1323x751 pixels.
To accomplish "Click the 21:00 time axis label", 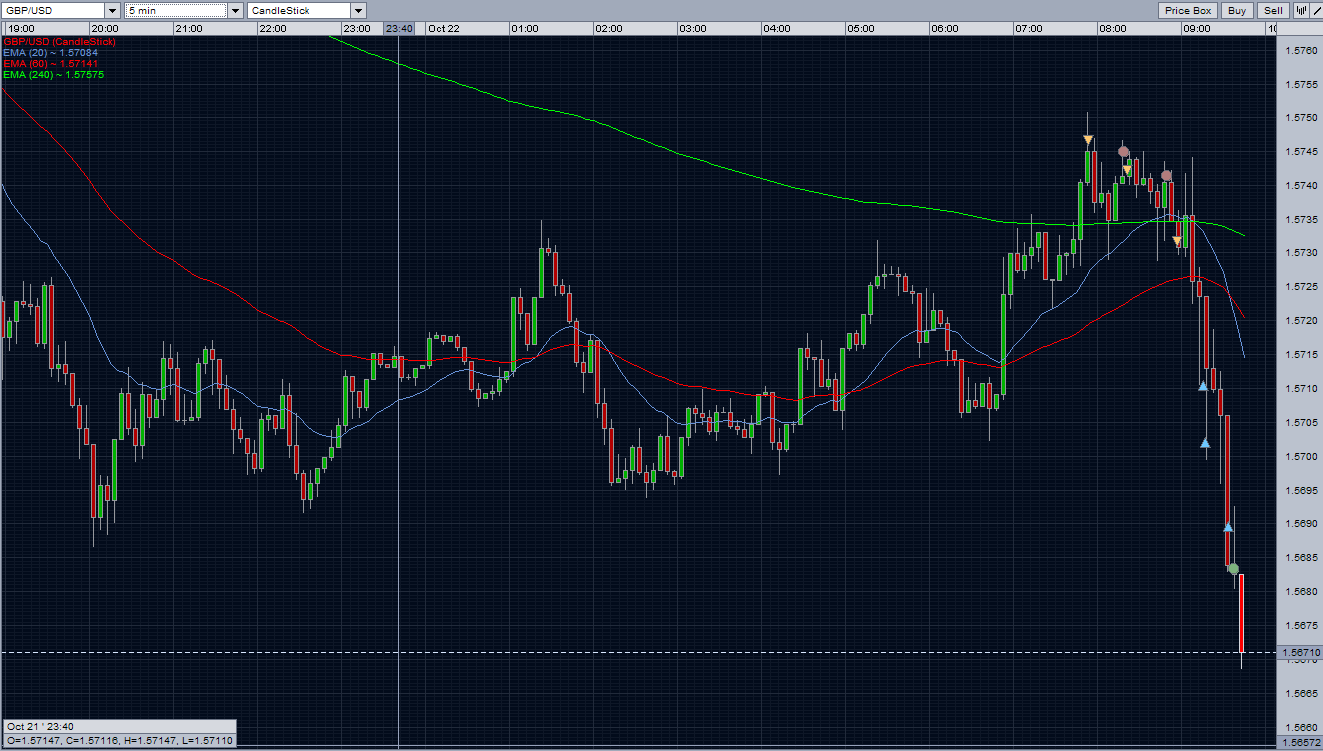I will tap(189, 28).
